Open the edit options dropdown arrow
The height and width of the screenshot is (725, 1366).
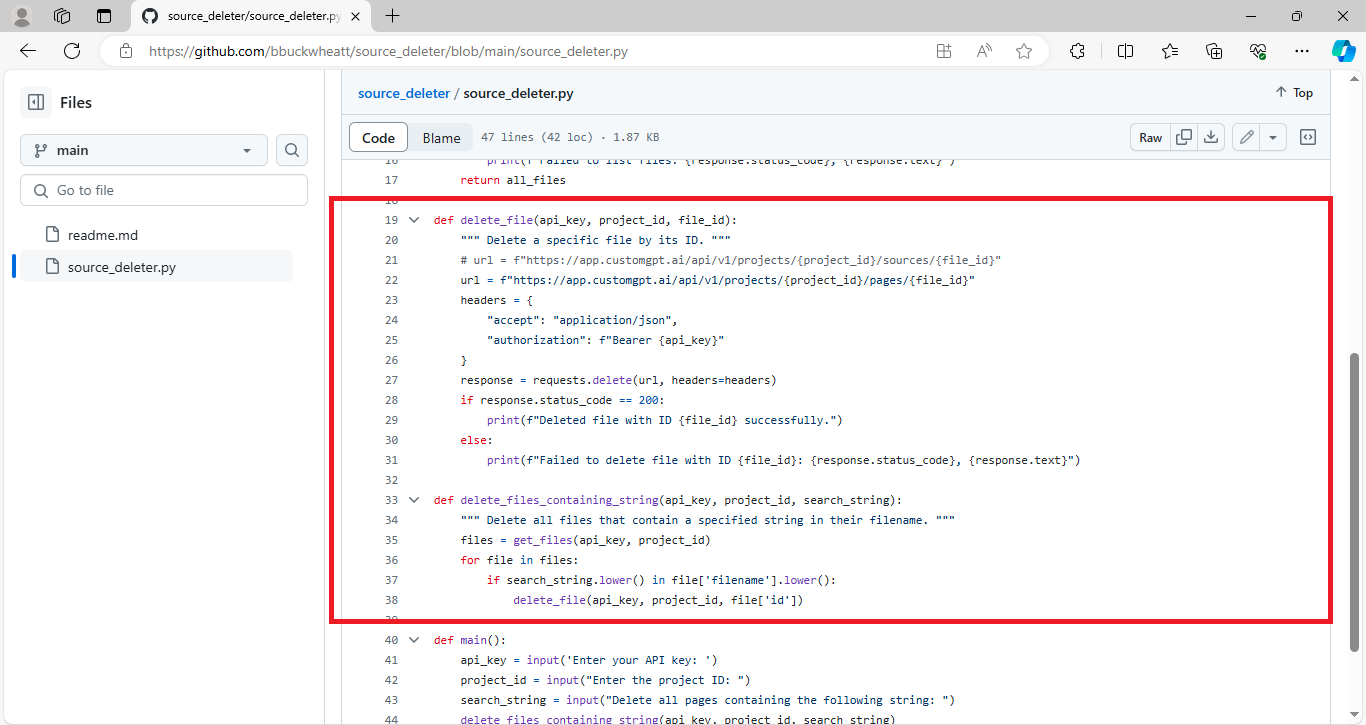click(1271, 137)
